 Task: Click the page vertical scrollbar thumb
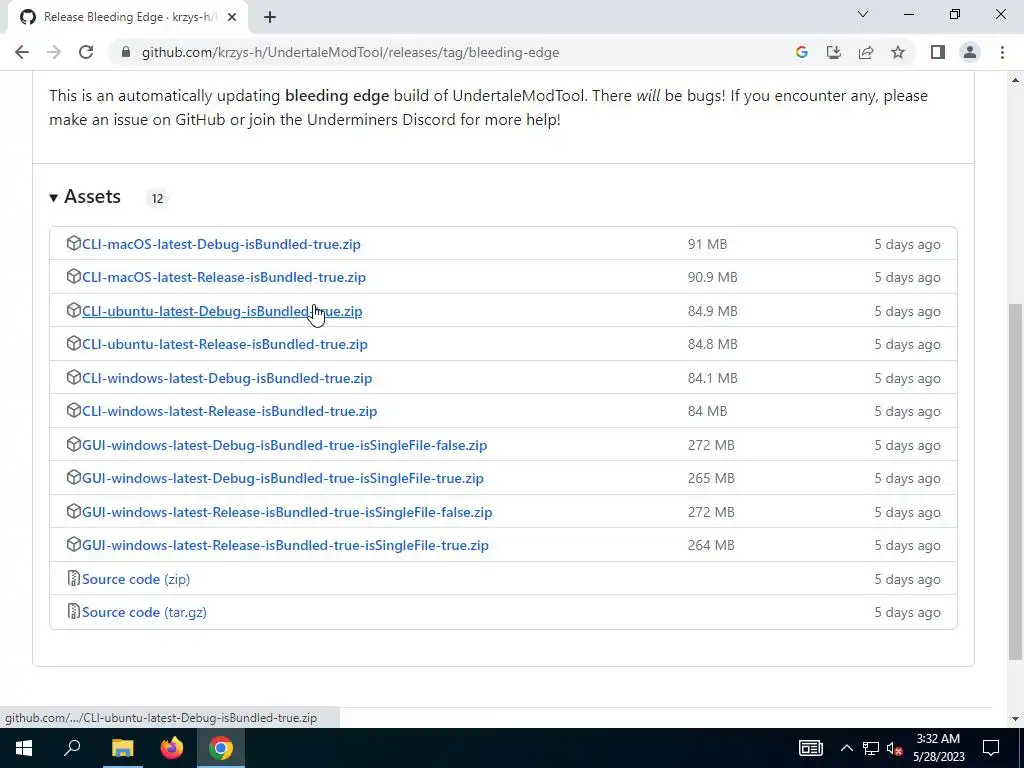1015,482
